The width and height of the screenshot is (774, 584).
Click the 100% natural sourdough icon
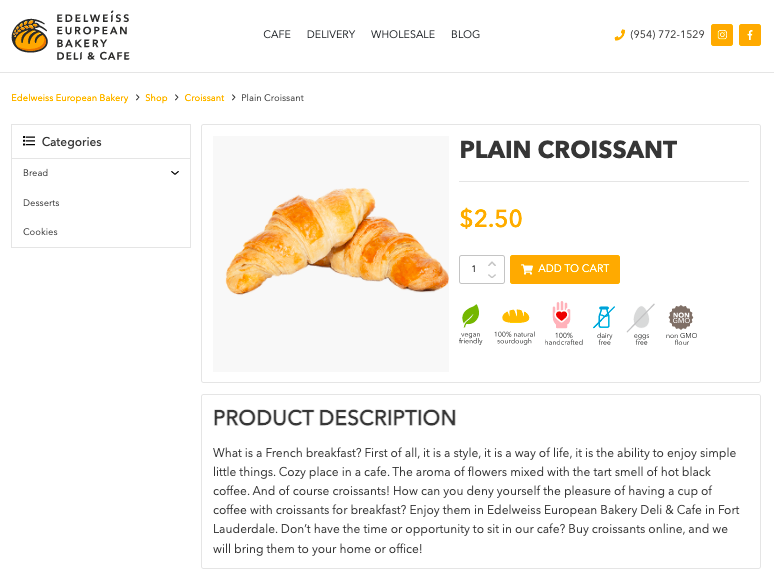point(514,317)
